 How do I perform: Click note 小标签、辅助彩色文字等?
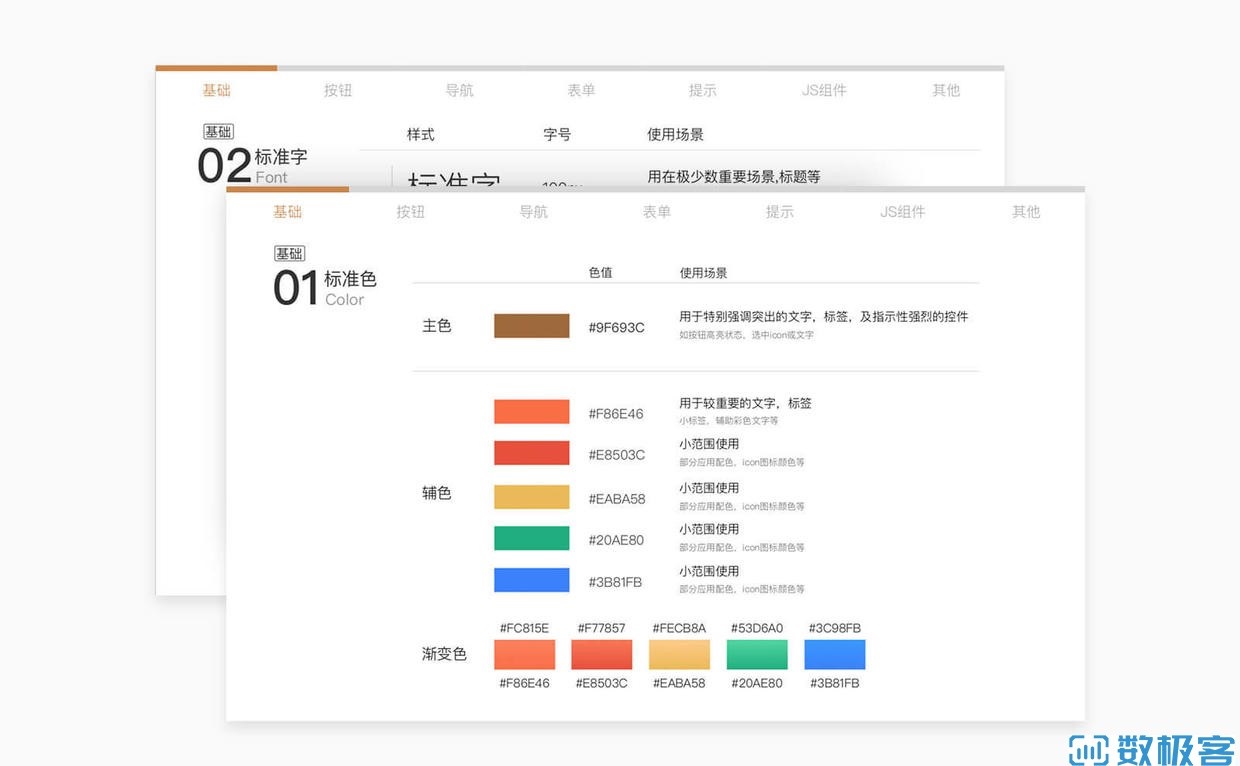(728, 421)
